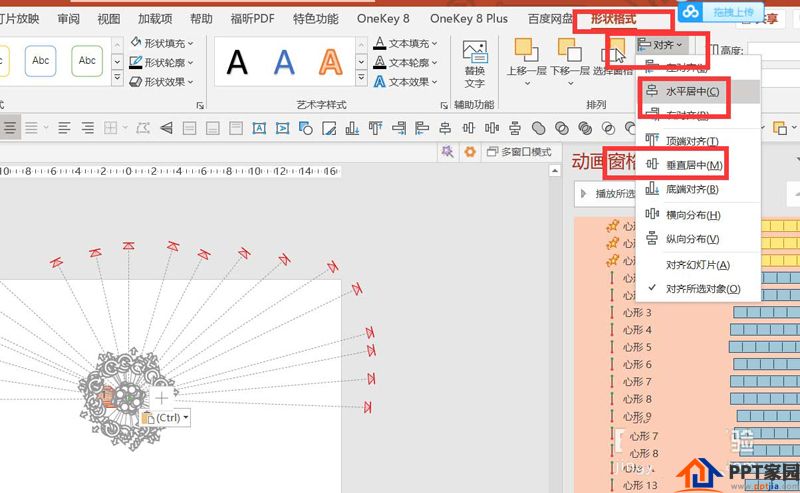This screenshot has height=493, width=800.
Task: Apply the orange A WordArt style
Action: pos(331,63)
